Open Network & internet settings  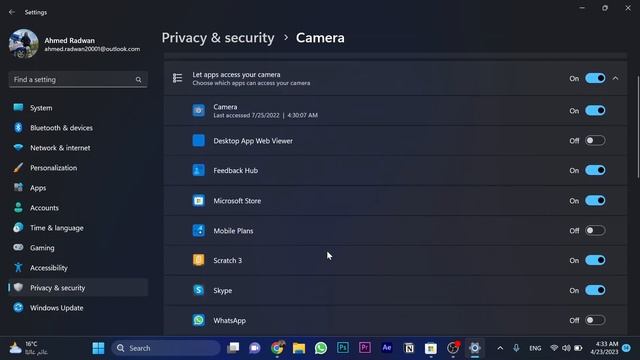78,148
